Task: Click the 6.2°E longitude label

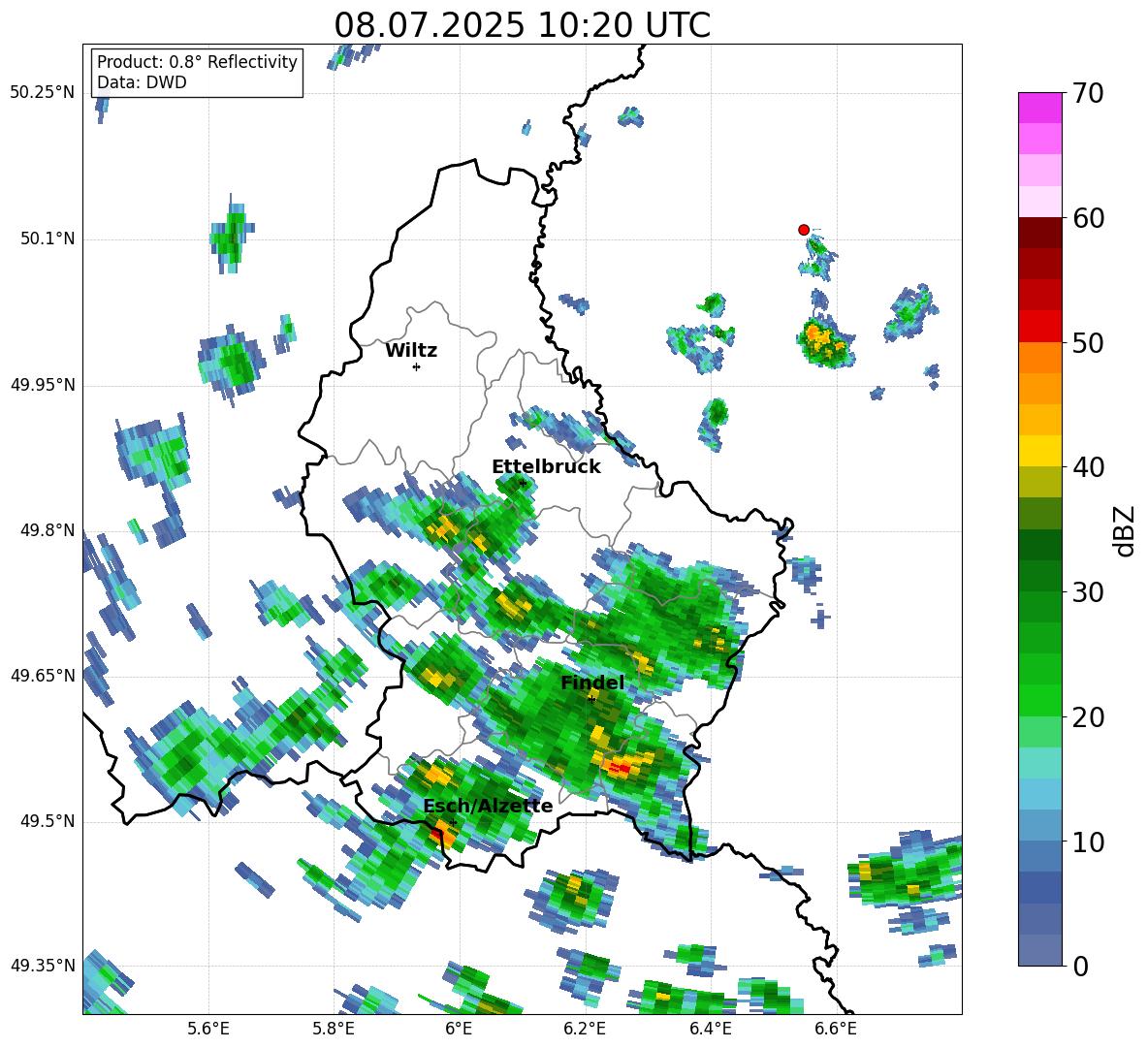Action: pyautogui.click(x=585, y=1029)
